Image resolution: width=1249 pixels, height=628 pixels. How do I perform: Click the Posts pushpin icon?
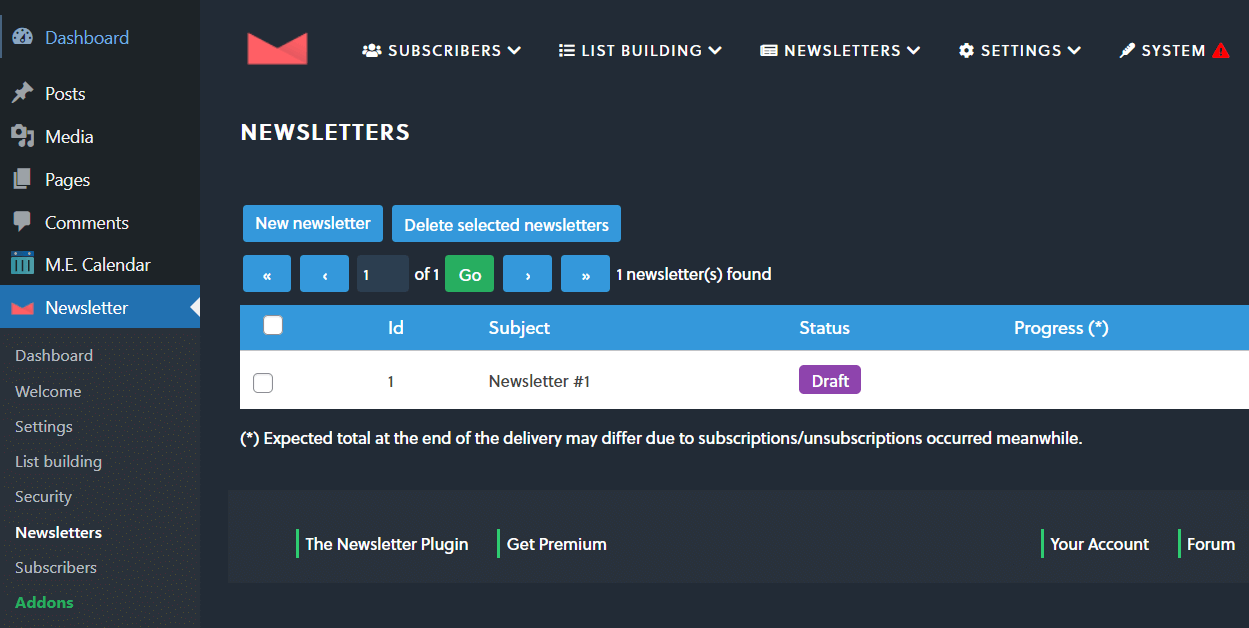[x=22, y=94]
